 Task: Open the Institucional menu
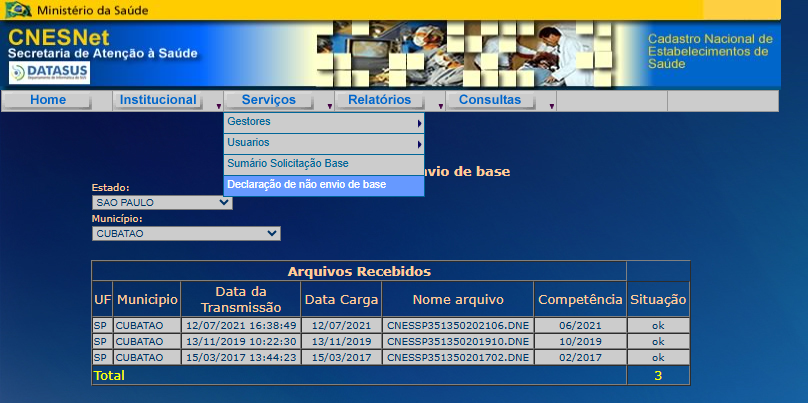[158, 100]
